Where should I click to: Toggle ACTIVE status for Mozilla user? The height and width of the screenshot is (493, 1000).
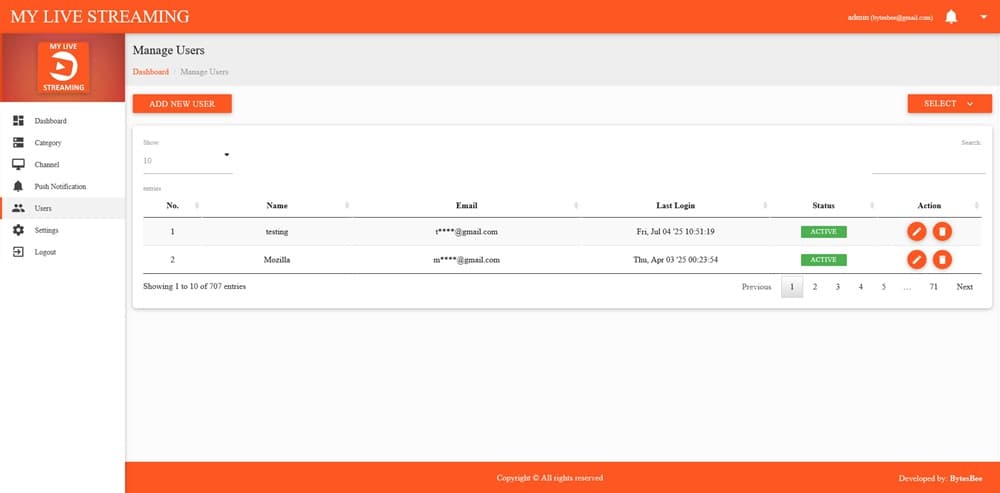click(x=823, y=260)
